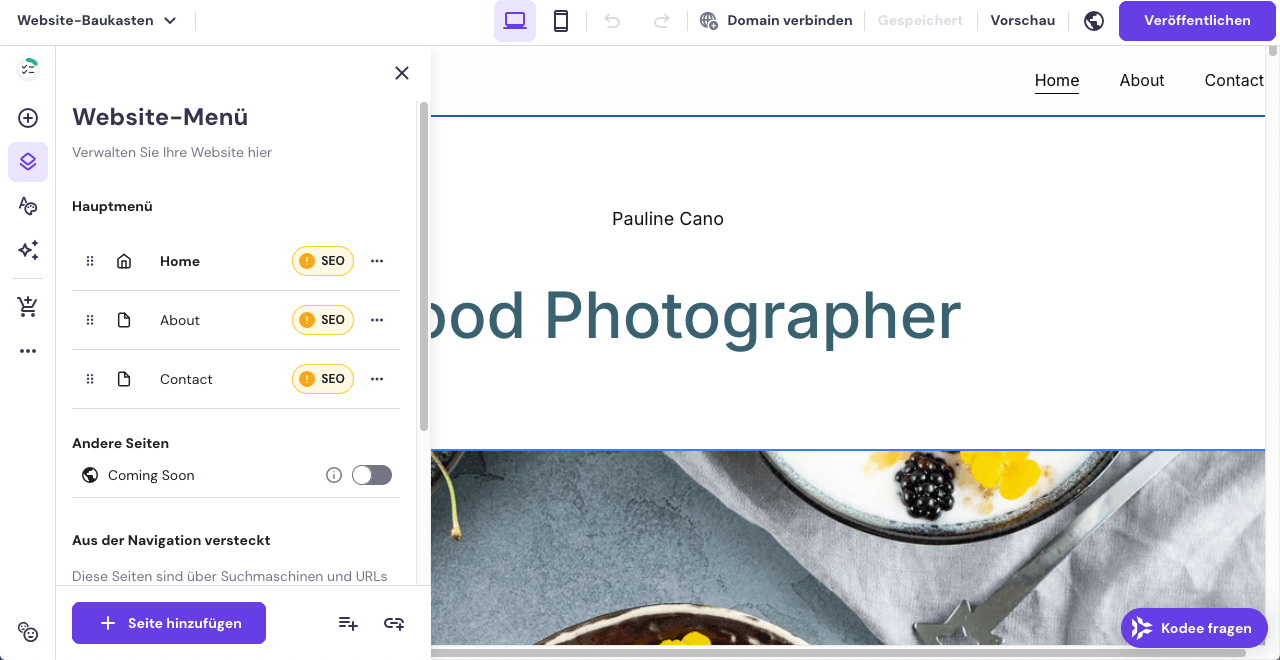Click Home in site navigation

[1057, 80]
